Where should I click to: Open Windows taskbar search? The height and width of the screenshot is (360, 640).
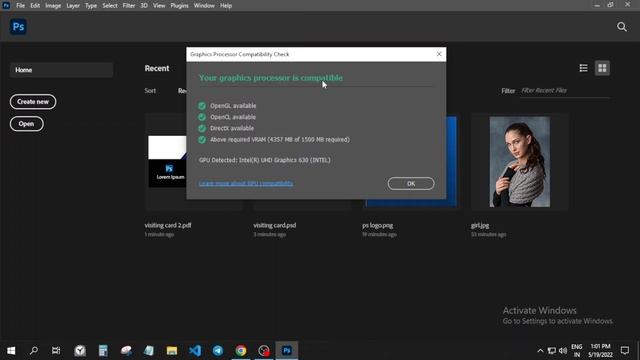pyautogui.click(x=34, y=351)
